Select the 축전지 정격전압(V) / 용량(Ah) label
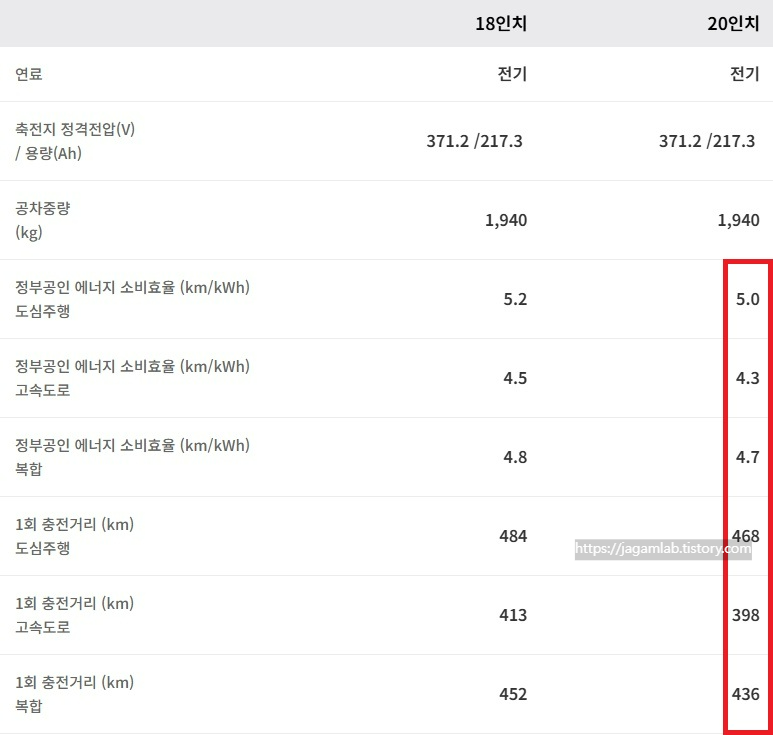The image size is (773, 735). pyautogui.click(x=75, y=141)
